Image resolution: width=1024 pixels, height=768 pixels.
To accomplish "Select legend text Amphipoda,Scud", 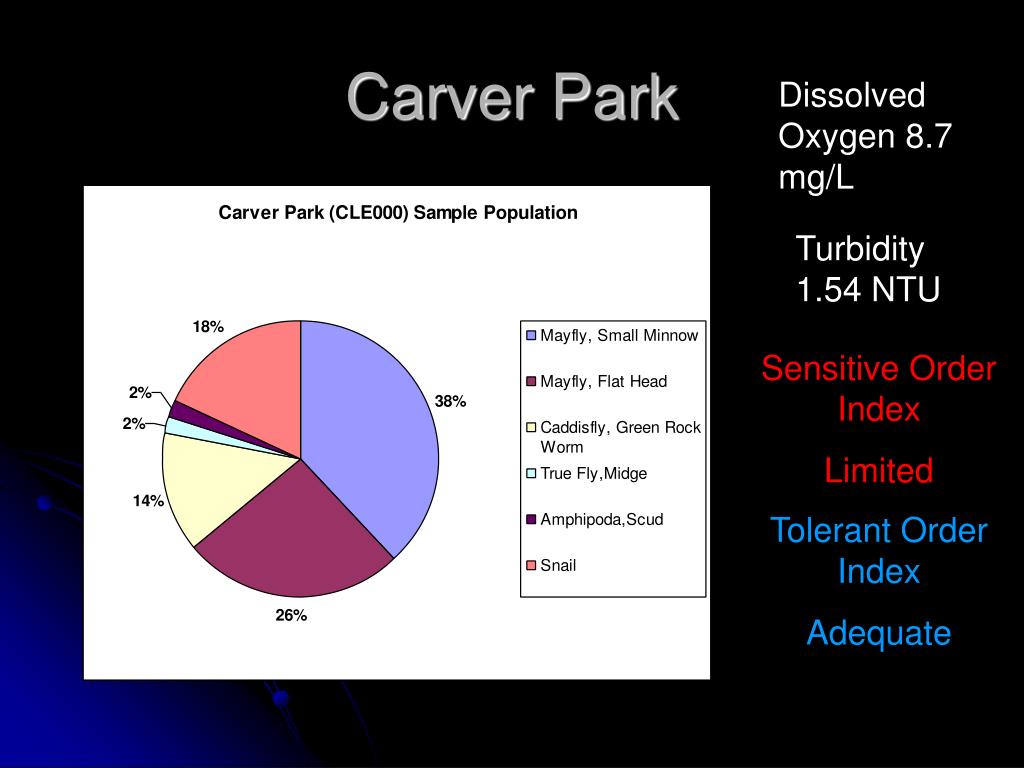I will 601,519.
